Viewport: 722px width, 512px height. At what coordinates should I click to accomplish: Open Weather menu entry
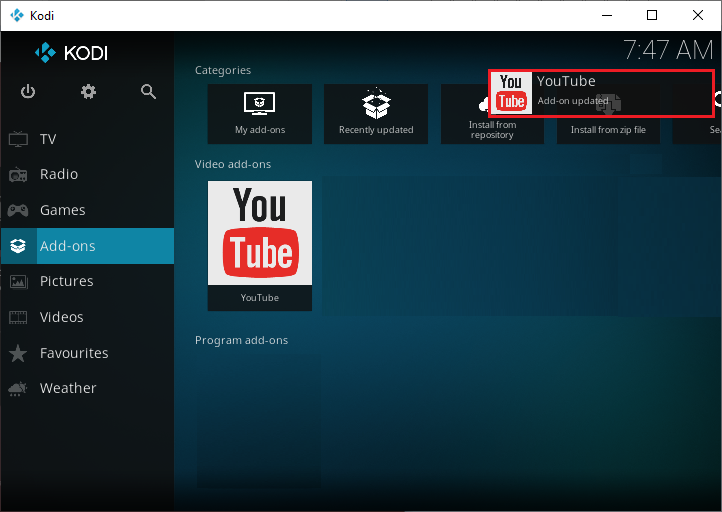[x=87, y=388]
